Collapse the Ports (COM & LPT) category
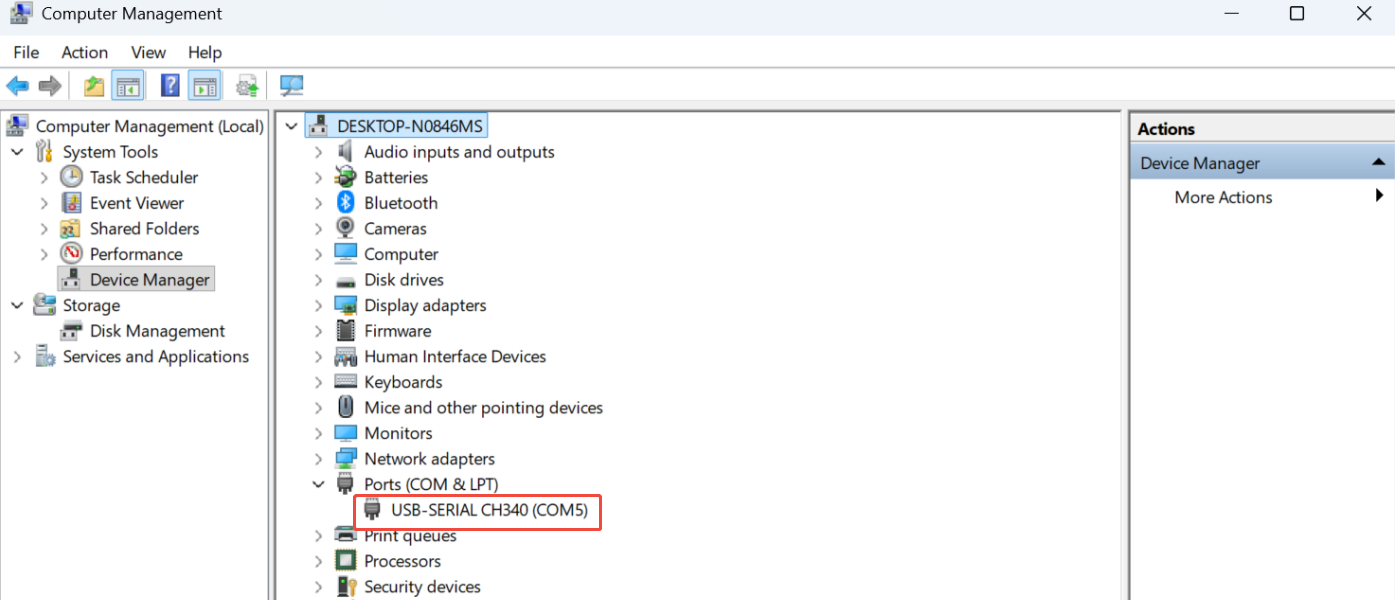The width and height of the screenshot is (1395, 600). pos(319,485)
